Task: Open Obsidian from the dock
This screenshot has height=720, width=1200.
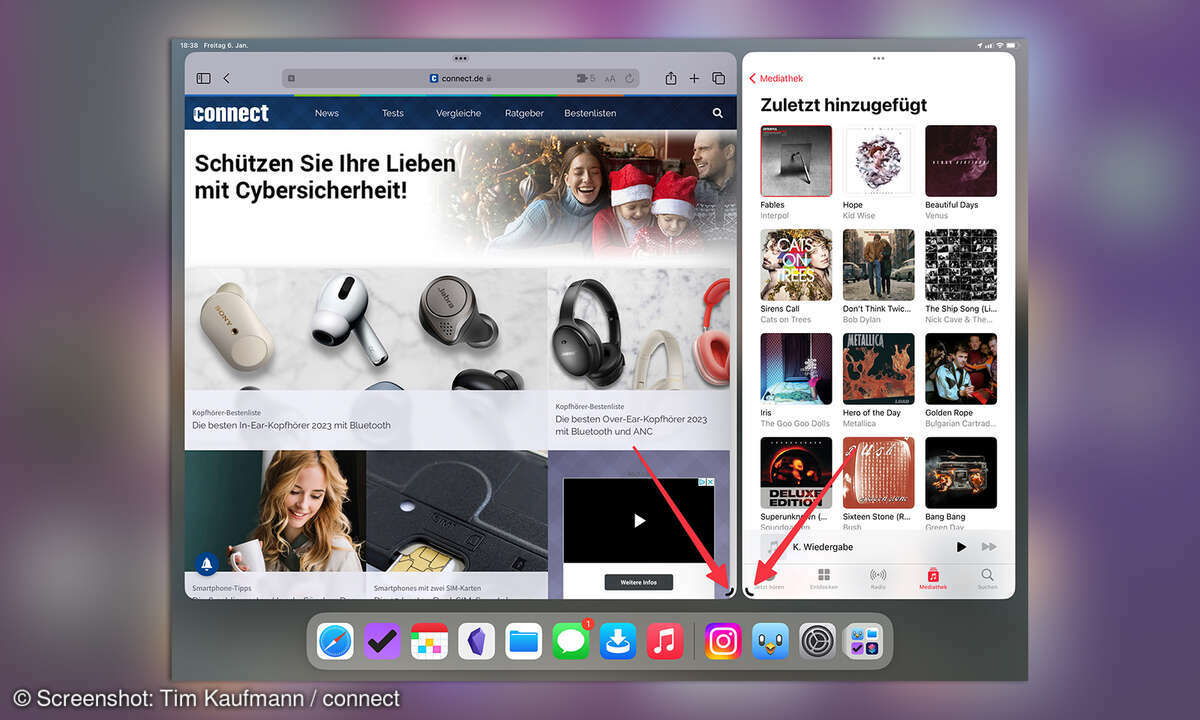Action: [476, 640]
